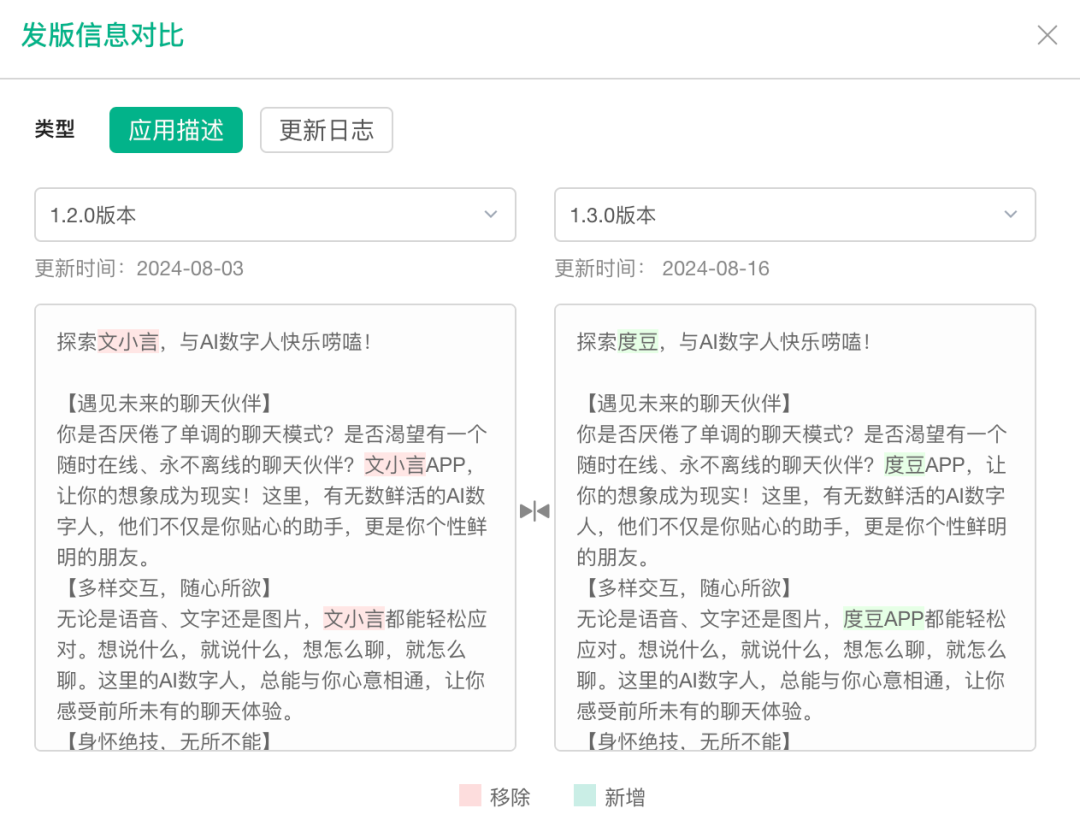Click the green 新增 legend swatch
This screenshot has height=826, width=1080.
(585, 795)
